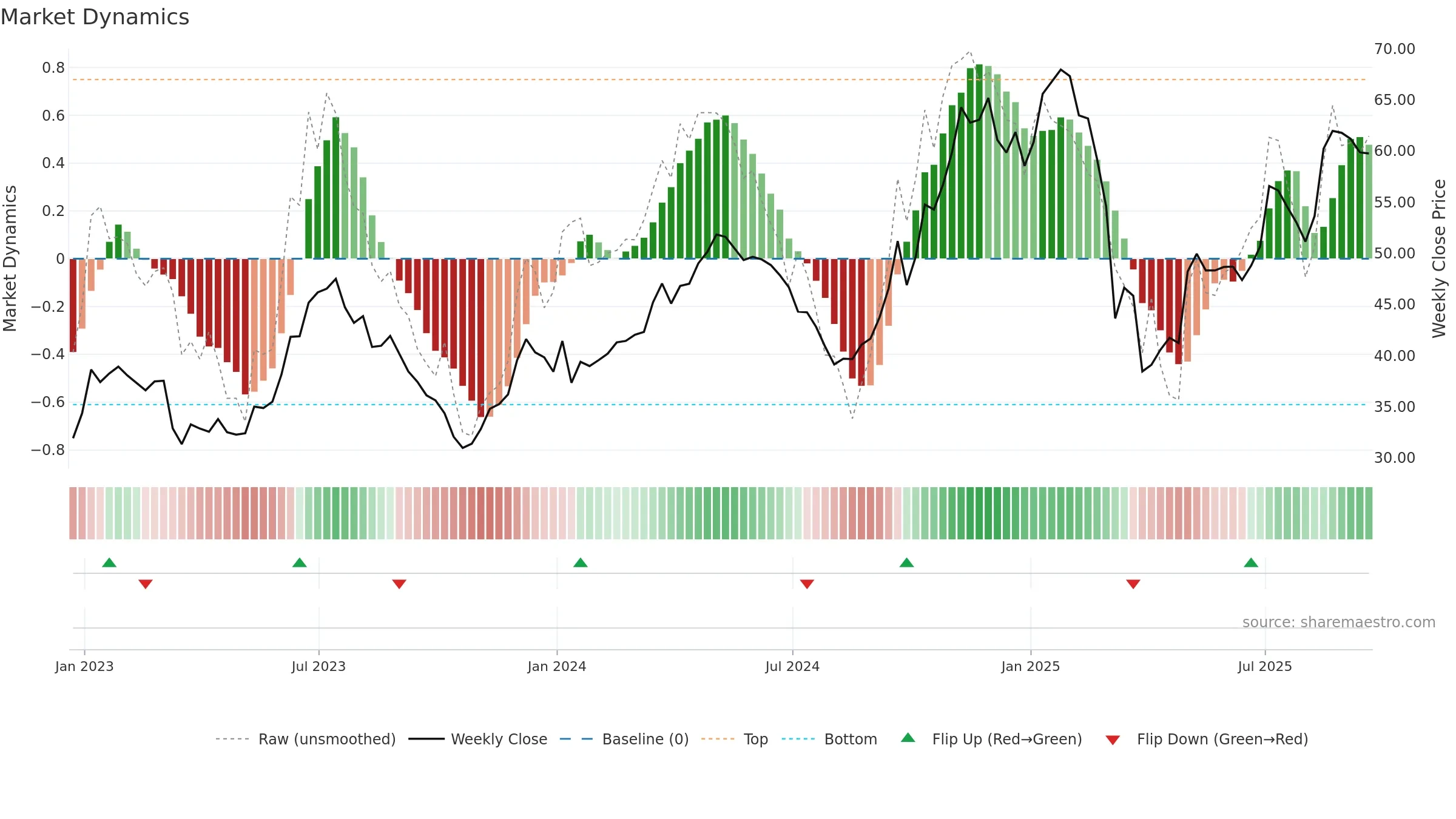1456x819 pixels.
Task: Click the '70.00' right-axis price label
Action: pyautogui.click(x=1395, y=49)
